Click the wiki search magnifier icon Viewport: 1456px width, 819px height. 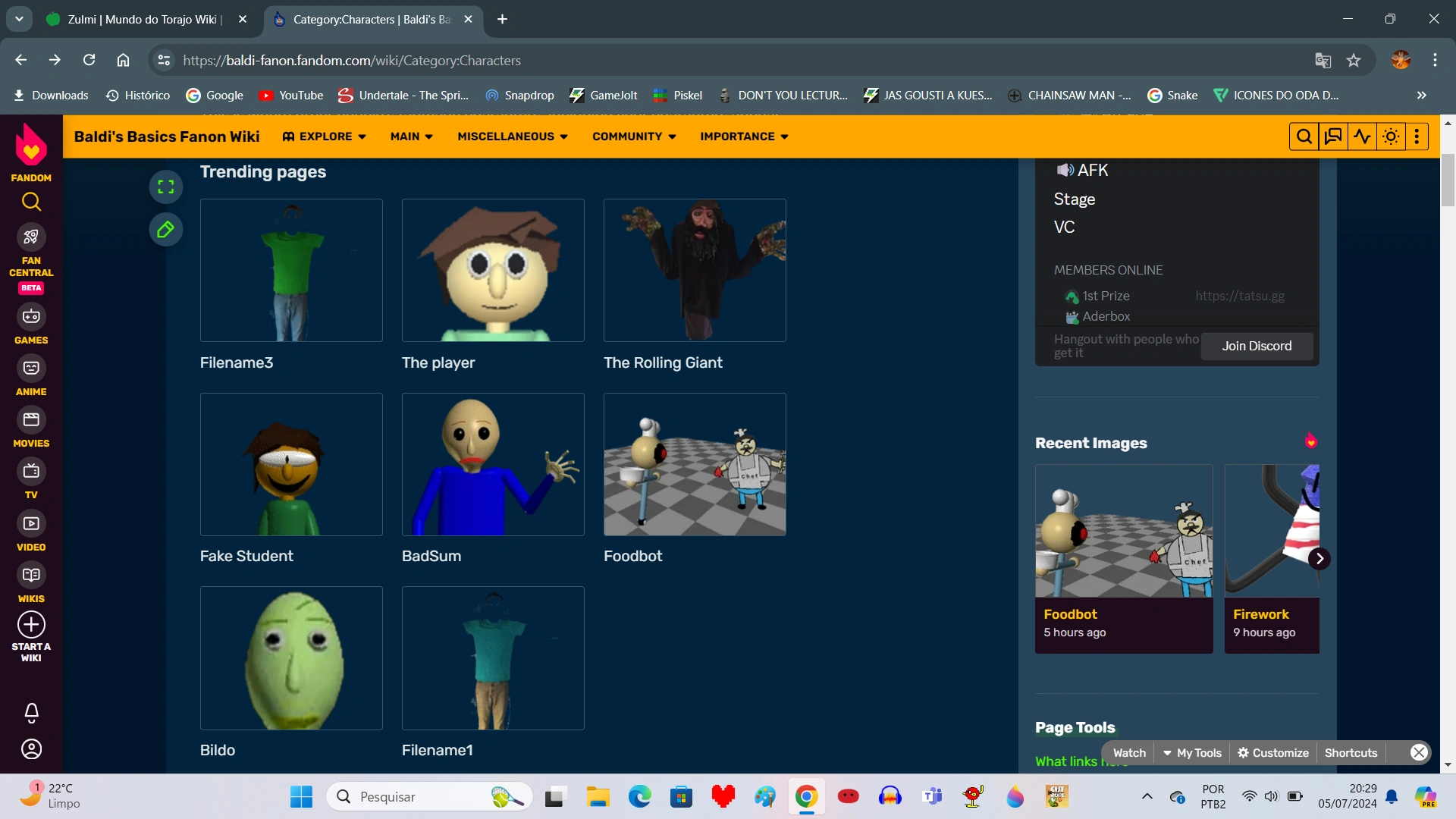point(1304,136)
